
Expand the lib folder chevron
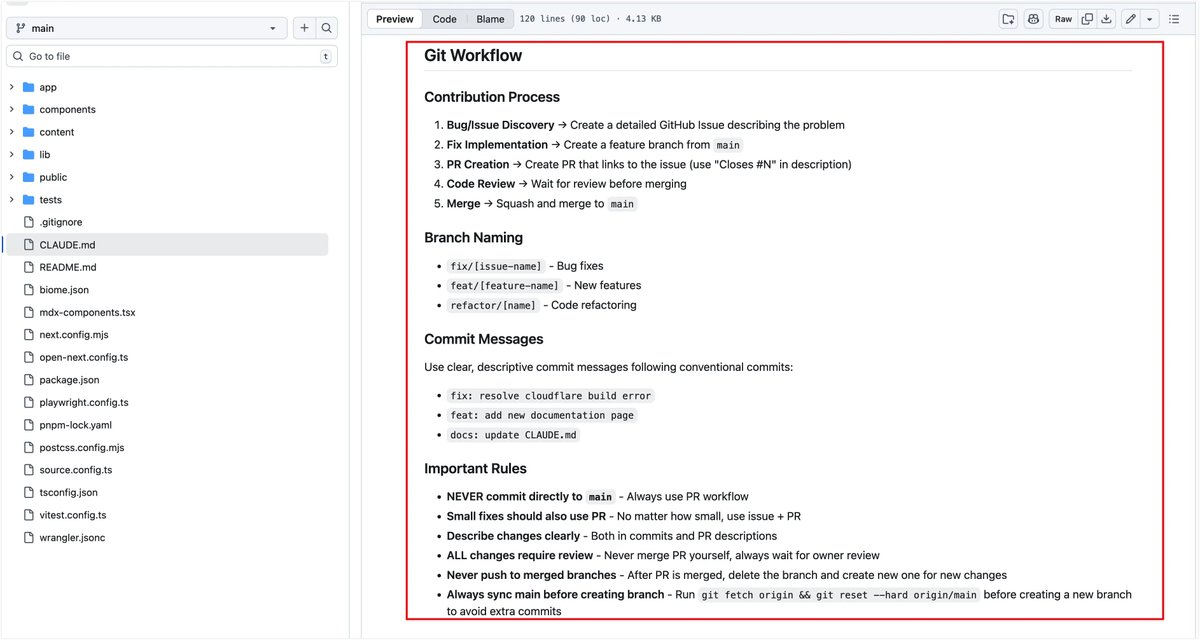(12, 155)
